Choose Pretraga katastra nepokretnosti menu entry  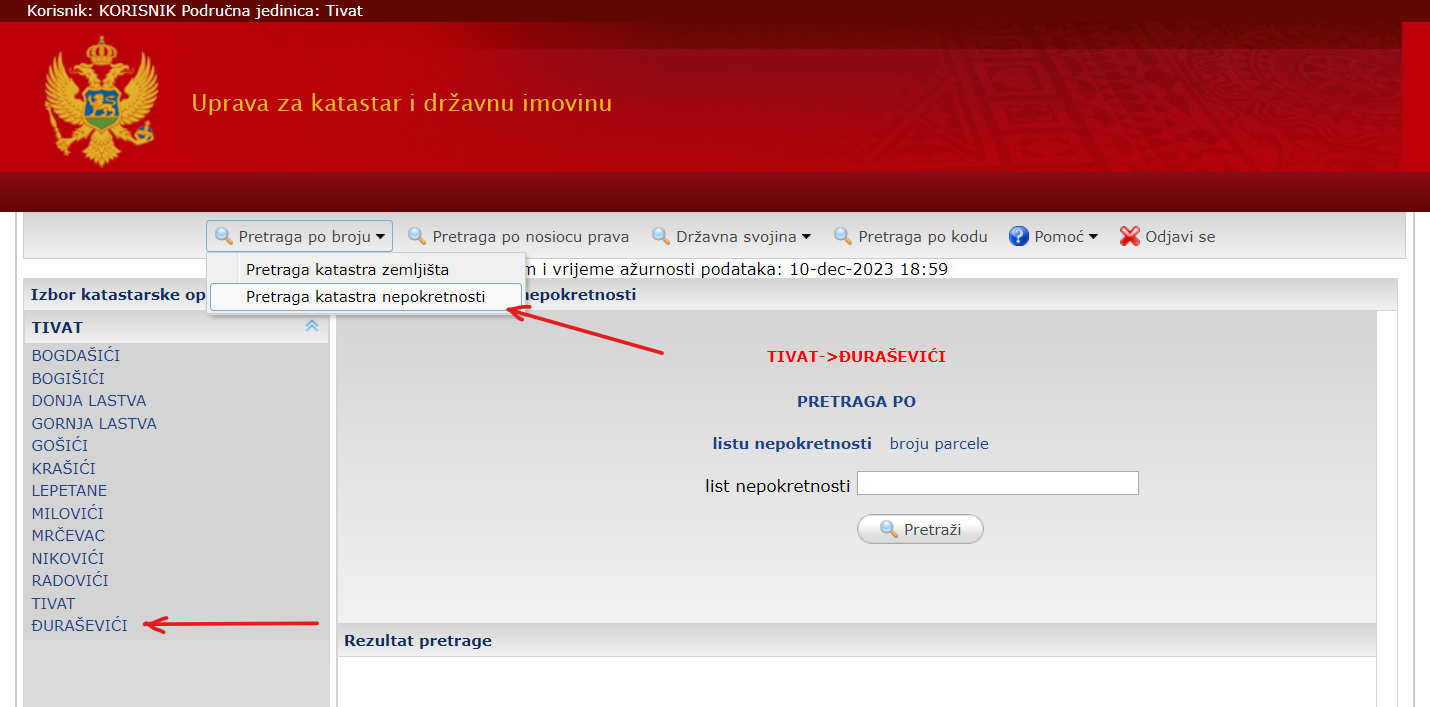point(365,297)
